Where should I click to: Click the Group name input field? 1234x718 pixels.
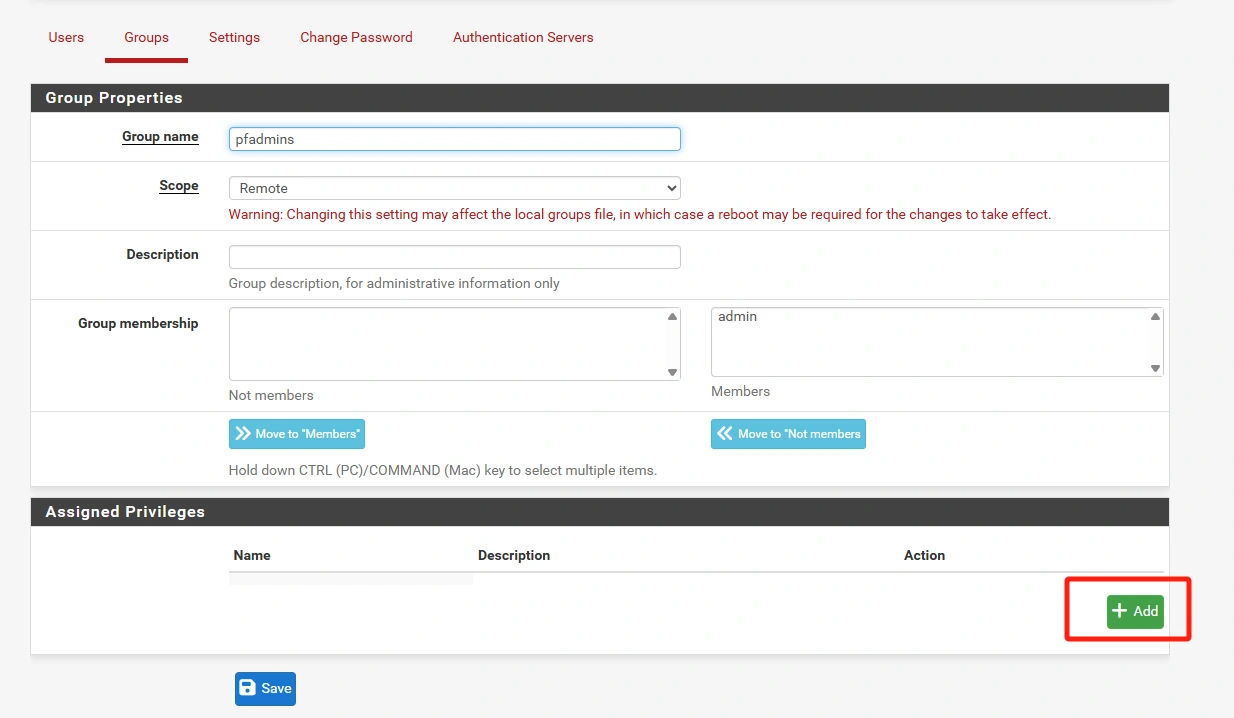click(455, 139)
